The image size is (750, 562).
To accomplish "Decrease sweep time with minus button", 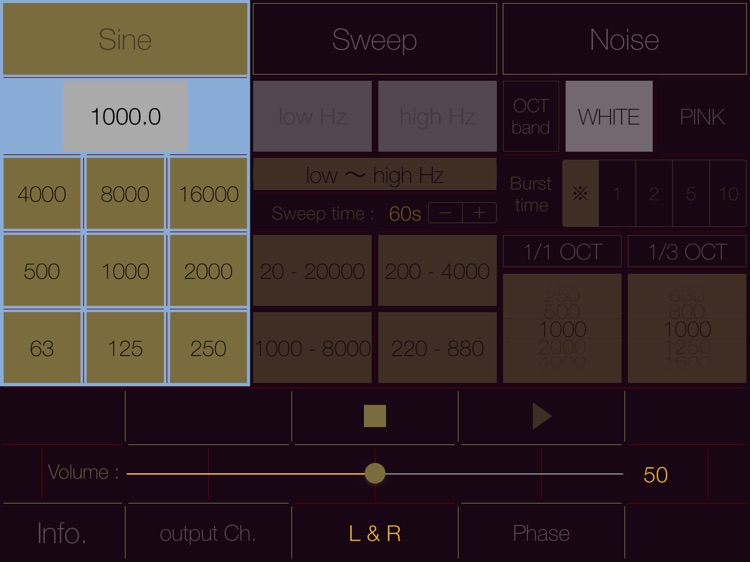I will 445,213.
